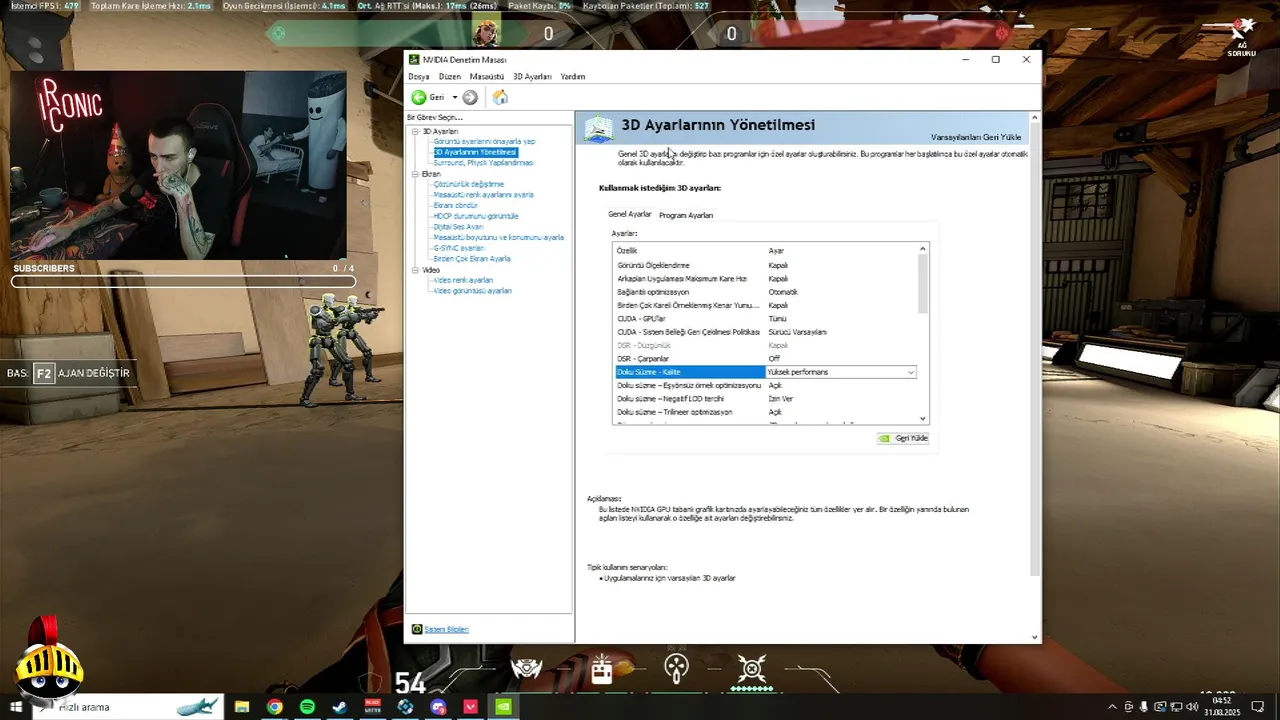
Task: Select Surround, PhysX Yapılandırması tree item
Action: point(483,162)
